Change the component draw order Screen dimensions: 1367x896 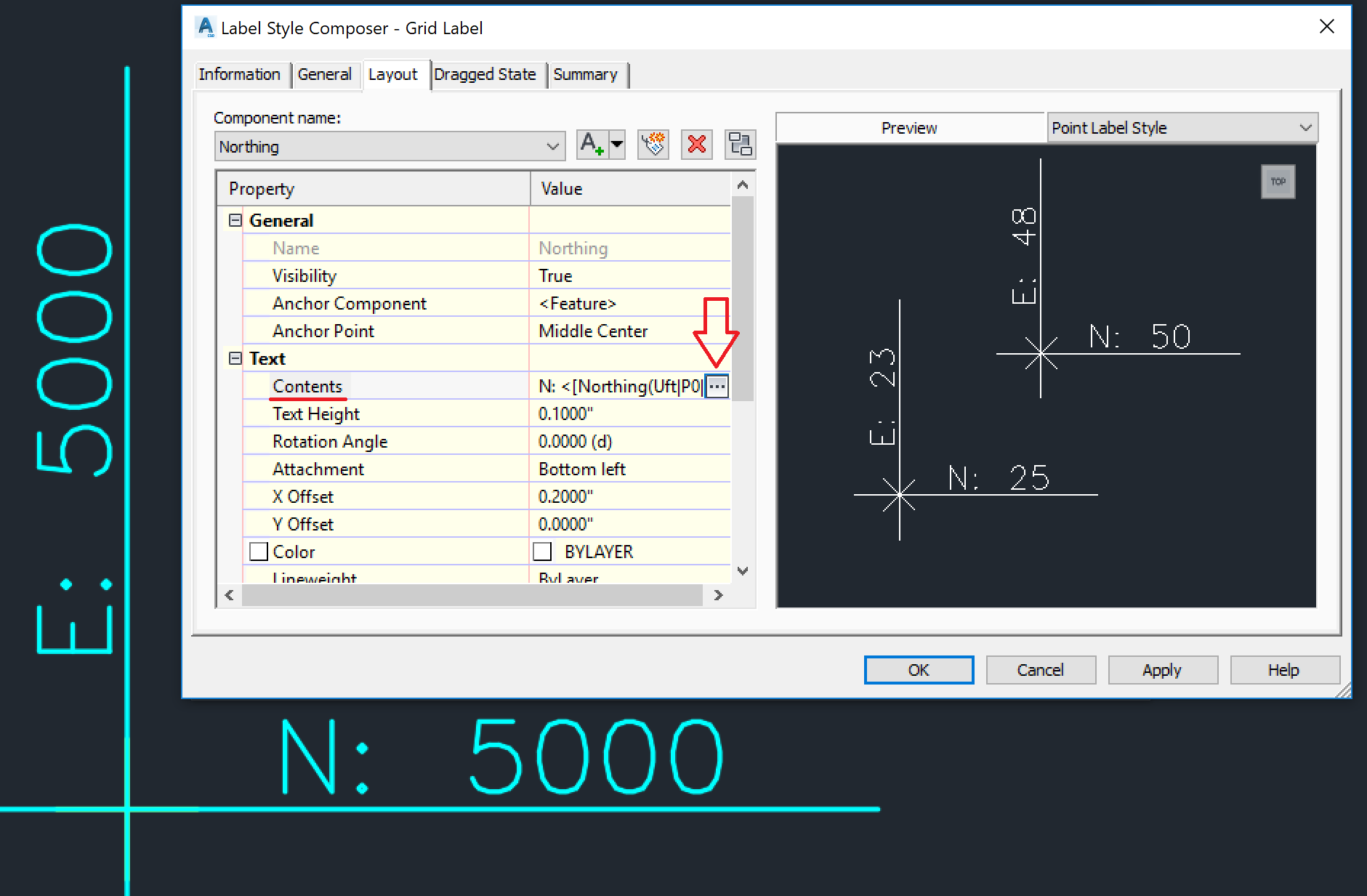pos(740,144)
